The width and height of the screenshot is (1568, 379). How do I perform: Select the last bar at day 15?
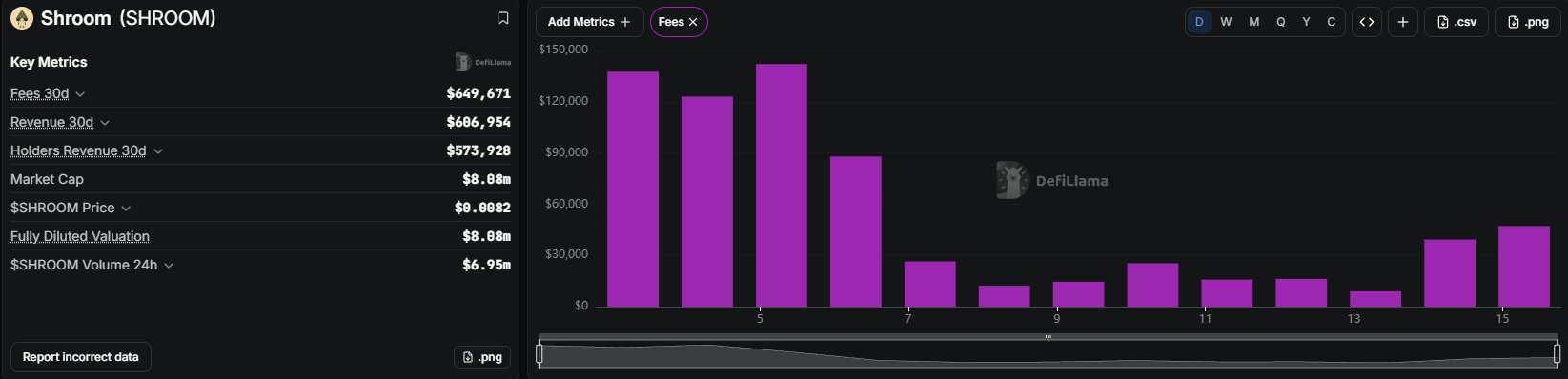(x=1524, y=266)
